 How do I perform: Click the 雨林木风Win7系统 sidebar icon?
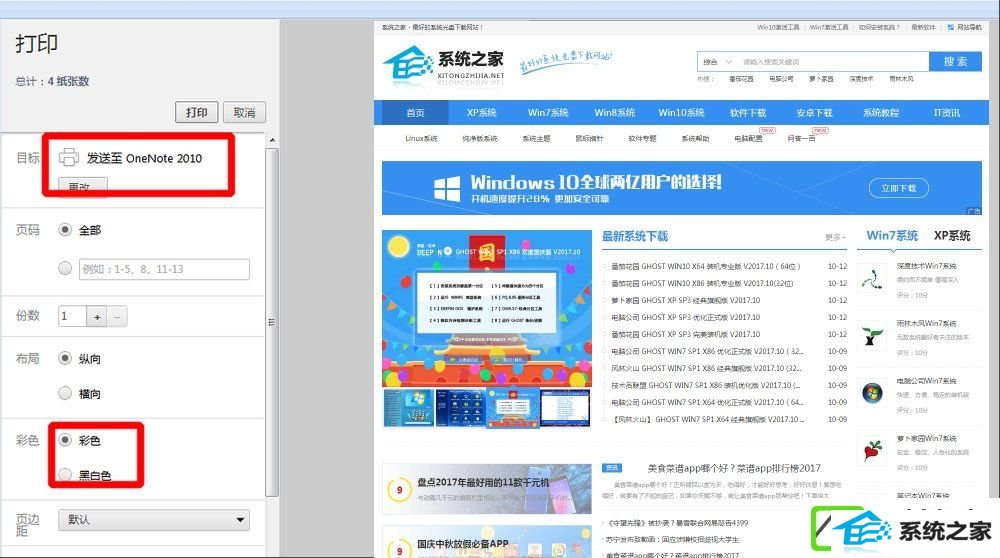pos(872,335)
